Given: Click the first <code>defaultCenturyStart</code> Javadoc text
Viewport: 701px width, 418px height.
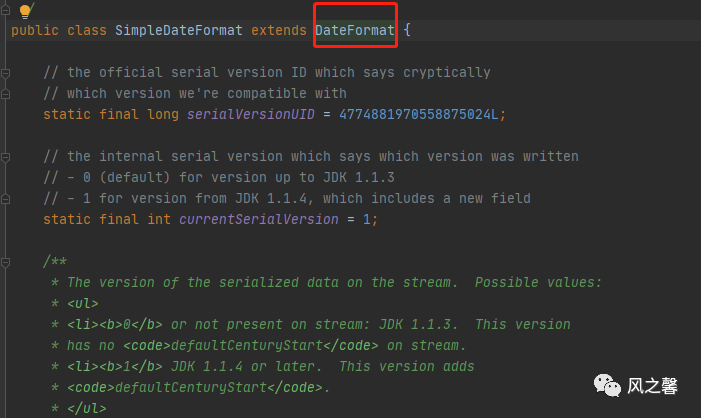Looking at the screenshot, I should [x=250, y=346].
